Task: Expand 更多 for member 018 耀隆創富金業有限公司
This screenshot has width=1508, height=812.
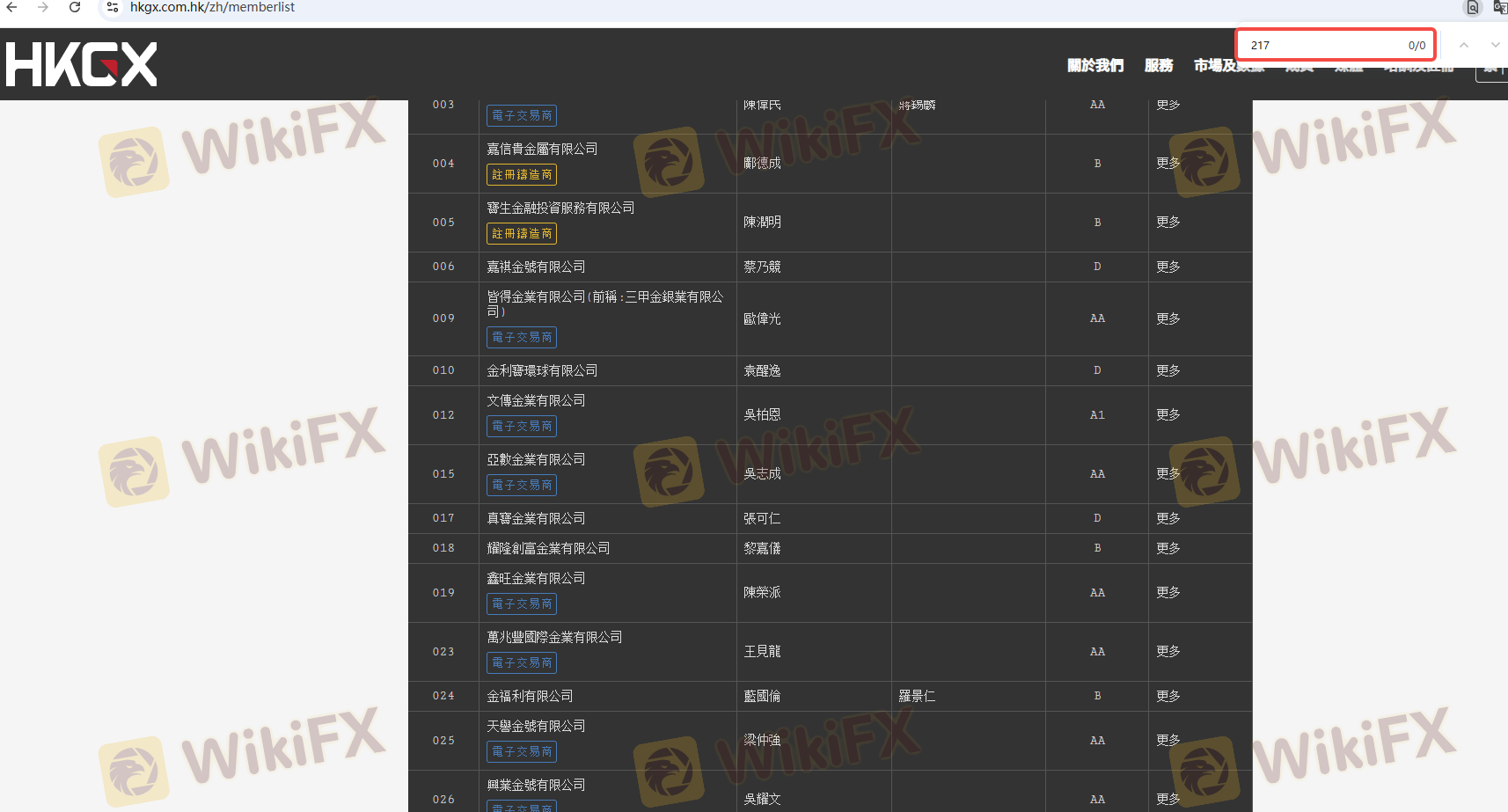Action: [x=1168, y=548]
